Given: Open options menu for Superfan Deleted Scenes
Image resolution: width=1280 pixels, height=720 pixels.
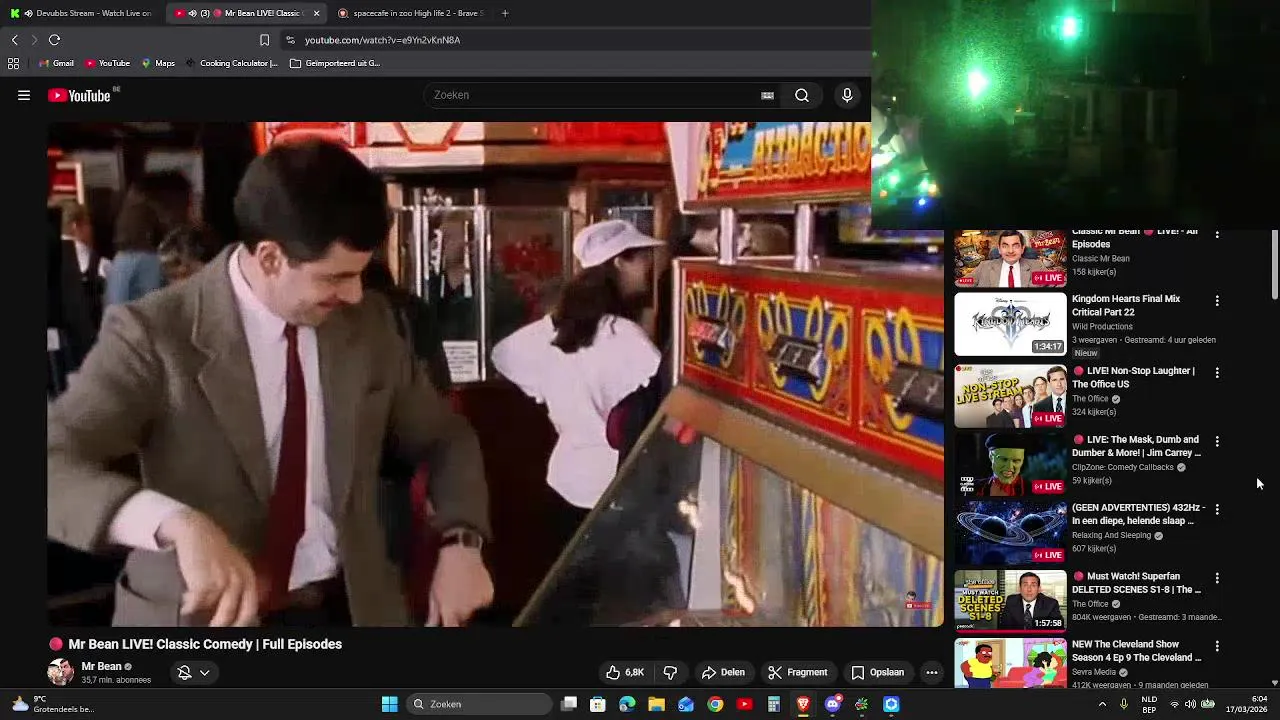Looking at the screenshot, I should click(1217, 578).
